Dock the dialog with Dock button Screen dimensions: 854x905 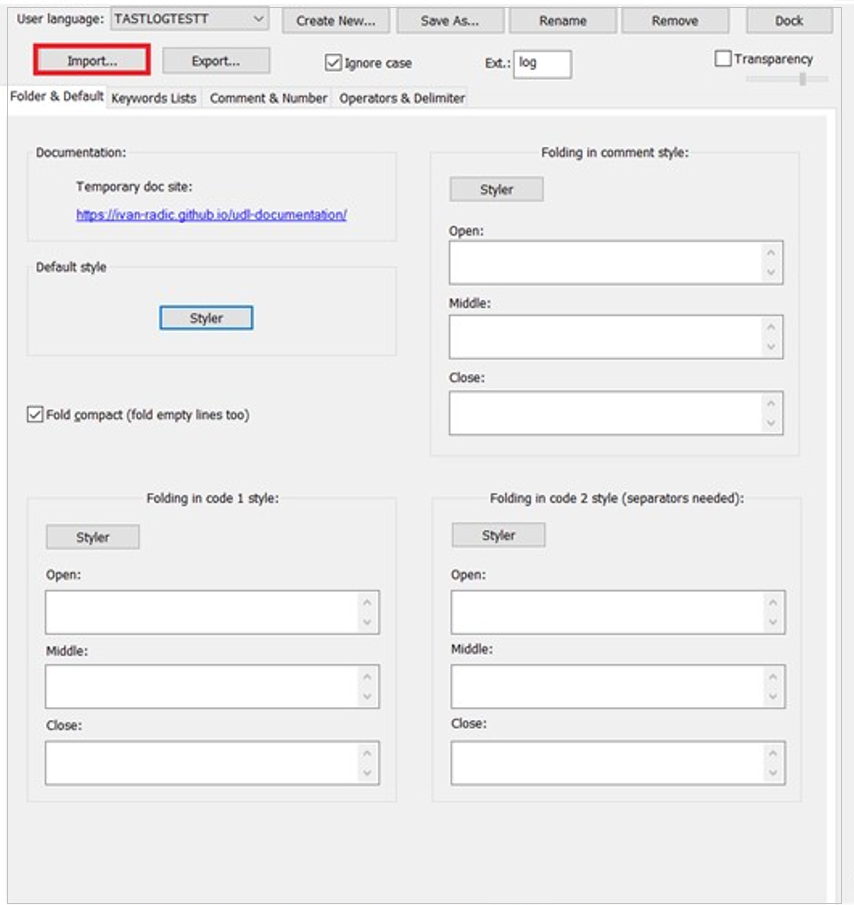pyautogui.click(x=789, y=20)
